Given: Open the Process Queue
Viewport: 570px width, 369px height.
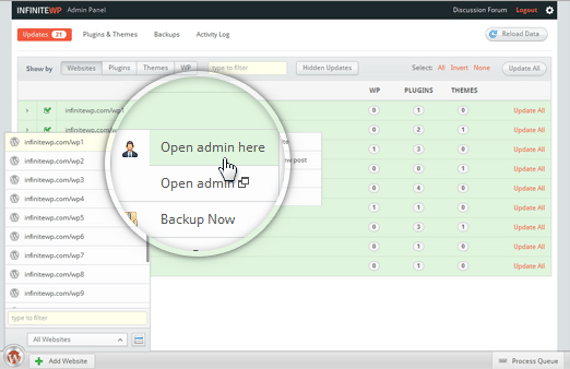Looking at the screenshot, I should (528, 361).
